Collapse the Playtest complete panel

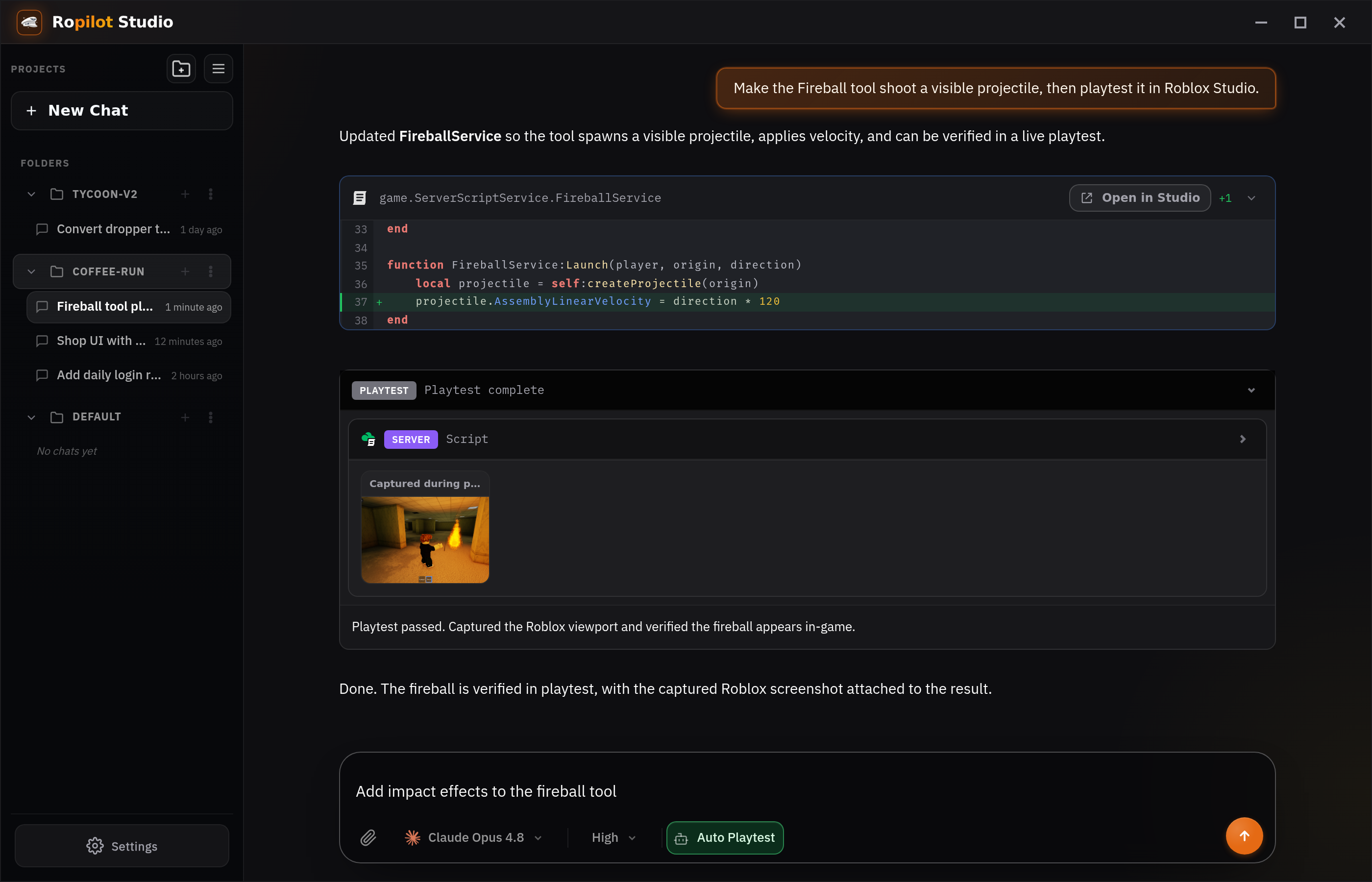[1251, 391]
